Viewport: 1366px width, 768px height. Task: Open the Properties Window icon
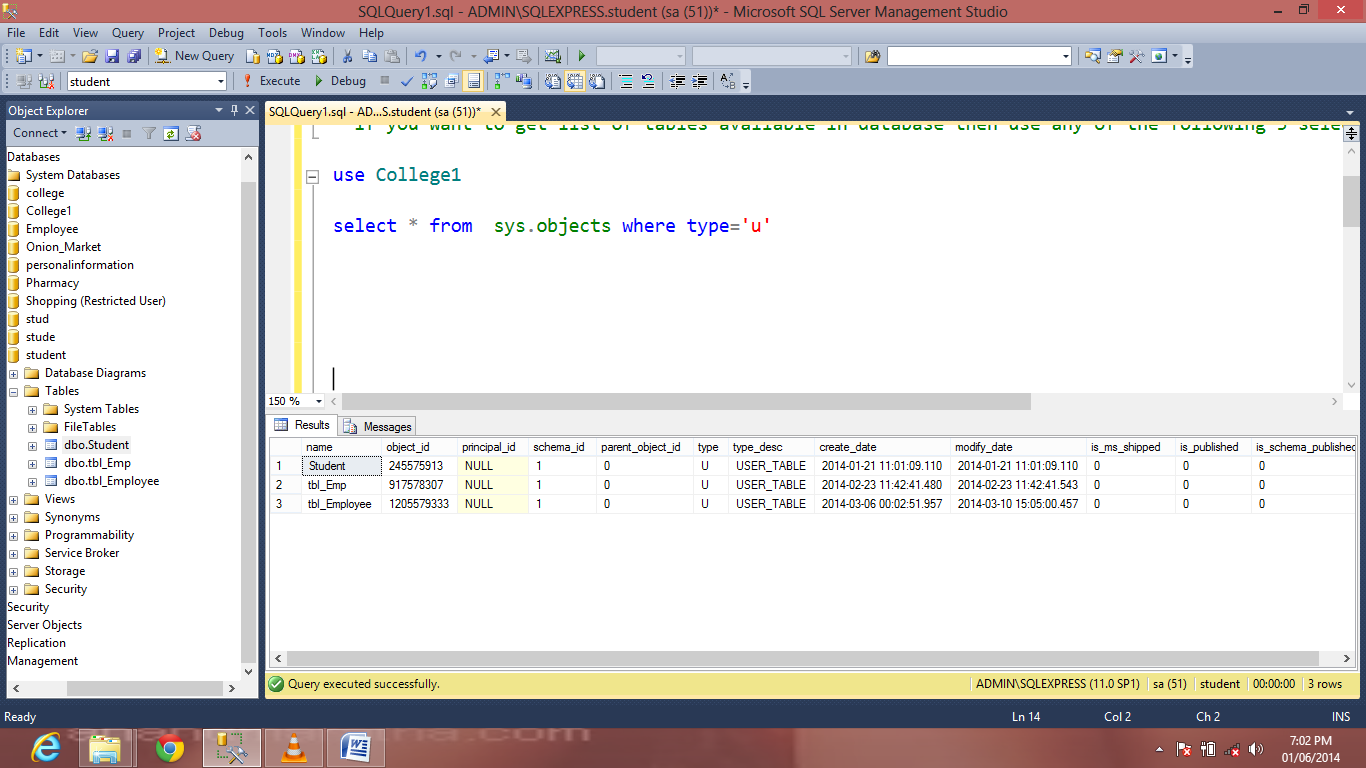[1113, 56]
